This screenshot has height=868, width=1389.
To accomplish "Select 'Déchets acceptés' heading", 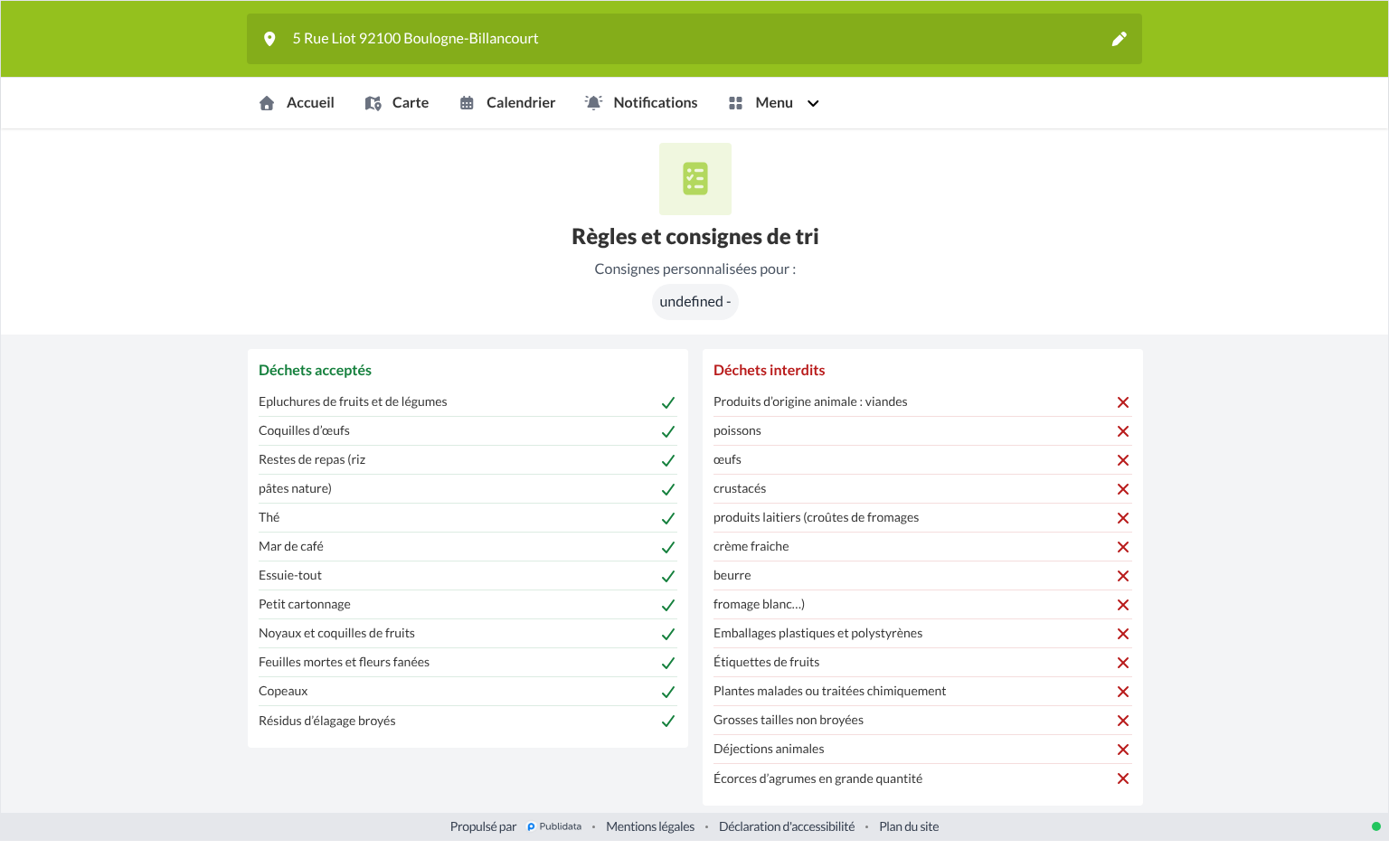I will click(x=315, y=370).
